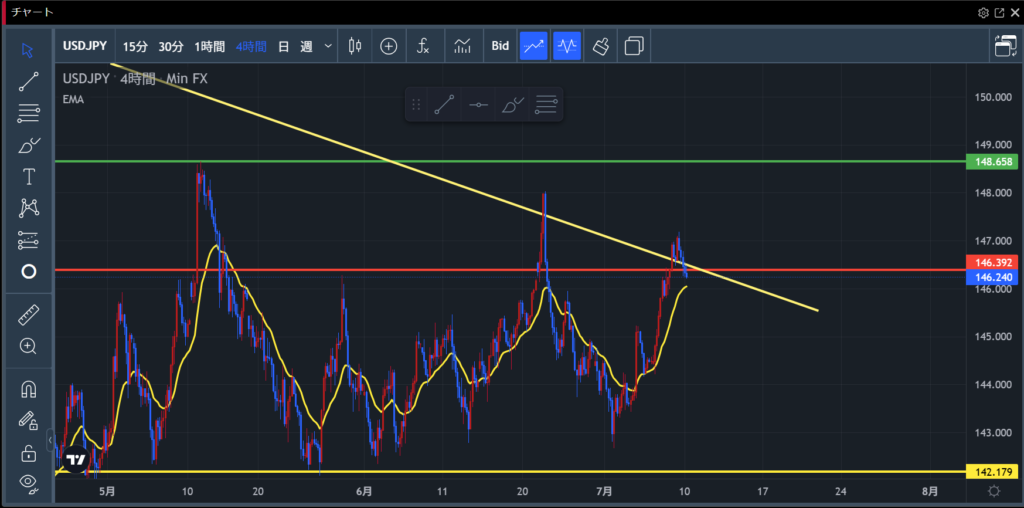Open the indicator templates chart icon
Image resolution: width=1024 pixels, height=508 pixels.
click(x=462, y=46)
